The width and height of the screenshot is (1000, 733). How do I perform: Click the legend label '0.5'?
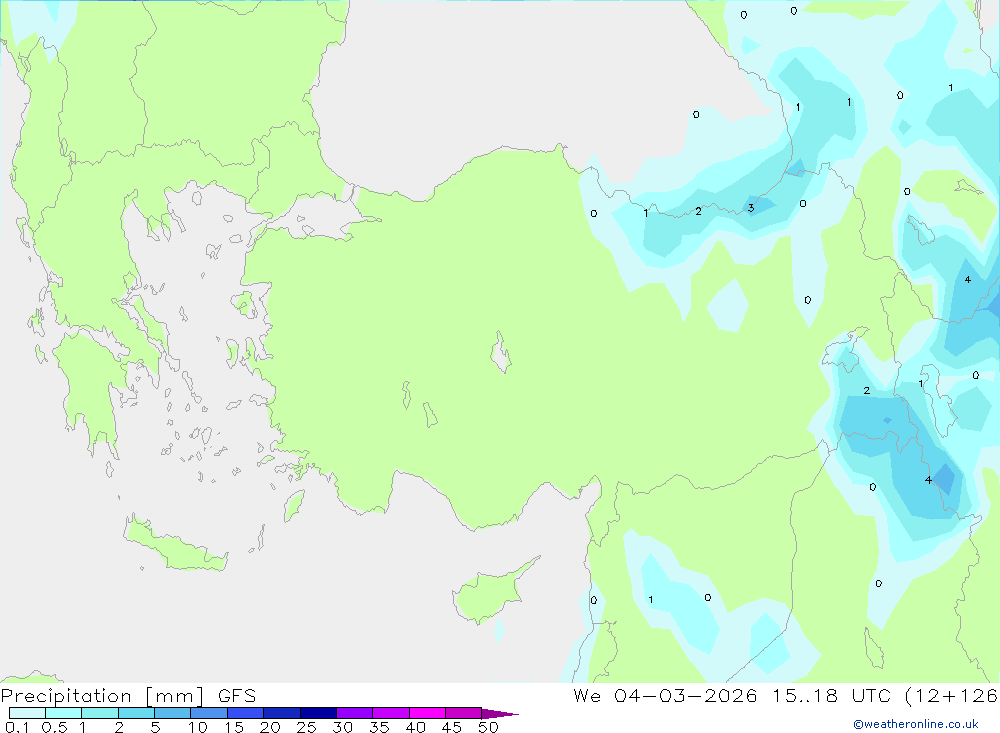pos(54,727)
